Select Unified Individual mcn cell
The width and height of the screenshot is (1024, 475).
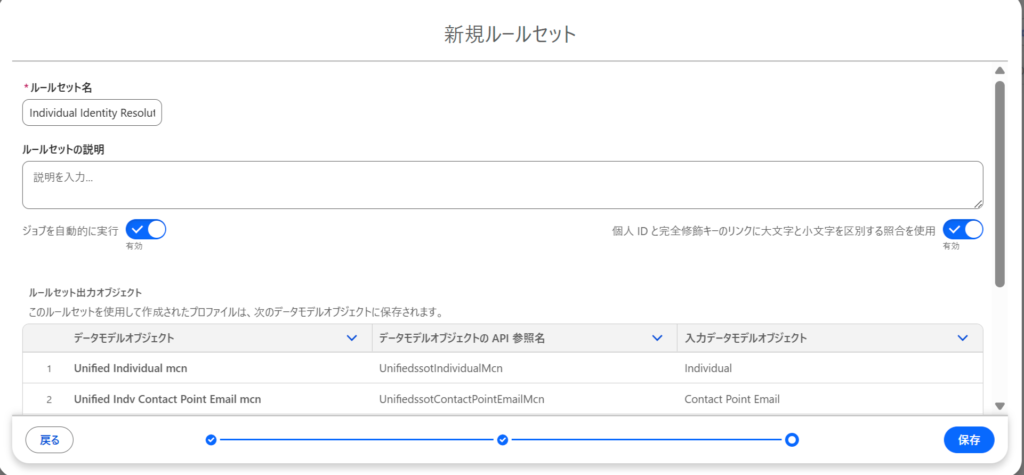pyautogui.click(x=131, y=368)
